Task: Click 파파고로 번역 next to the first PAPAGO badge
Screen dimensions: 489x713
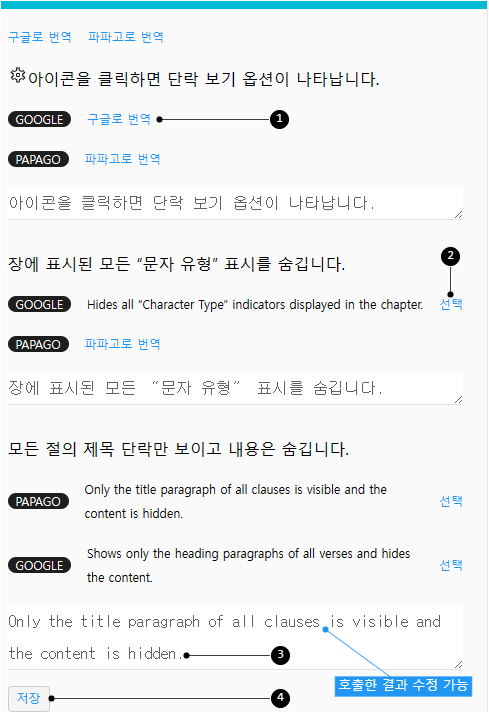Action: point(122,159)
